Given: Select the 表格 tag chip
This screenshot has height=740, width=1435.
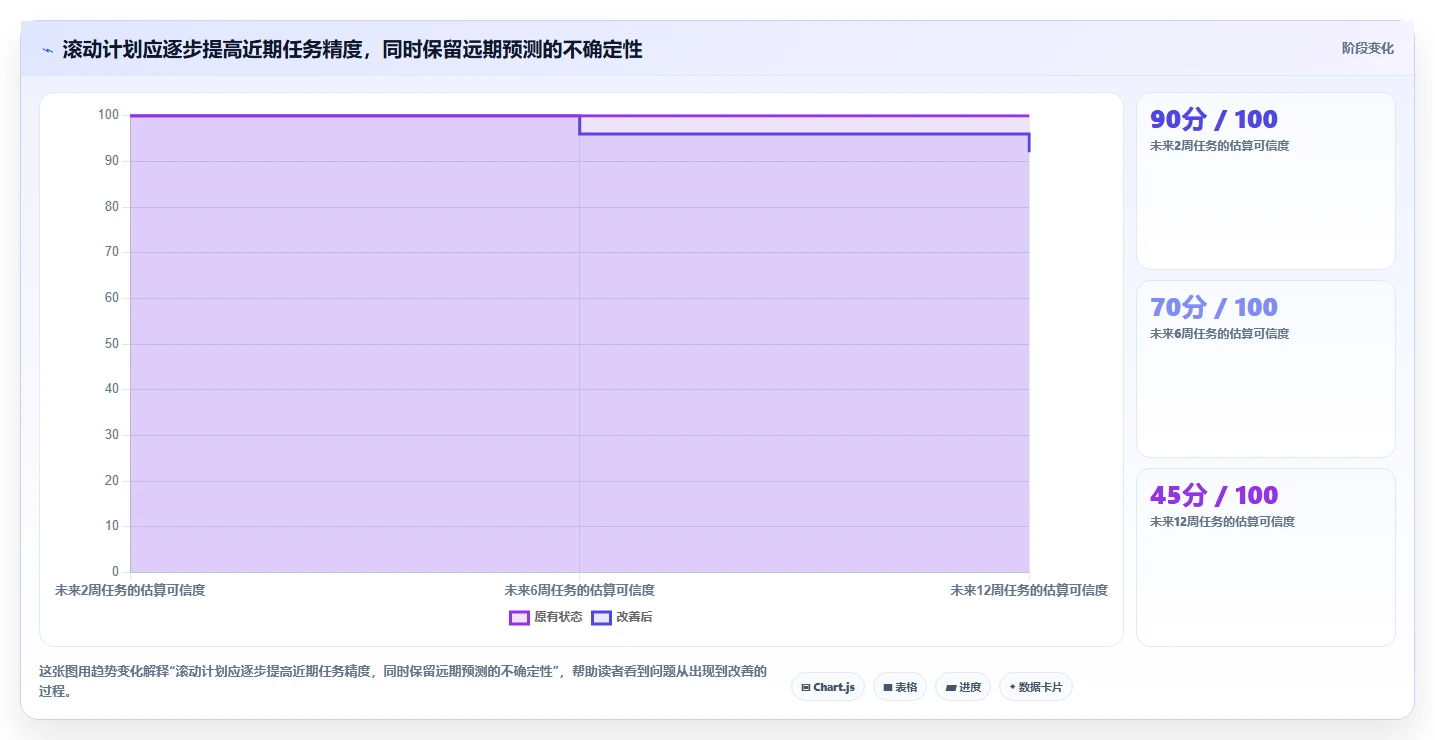Looking at the screenshot, I should click(x=900, y=687).
